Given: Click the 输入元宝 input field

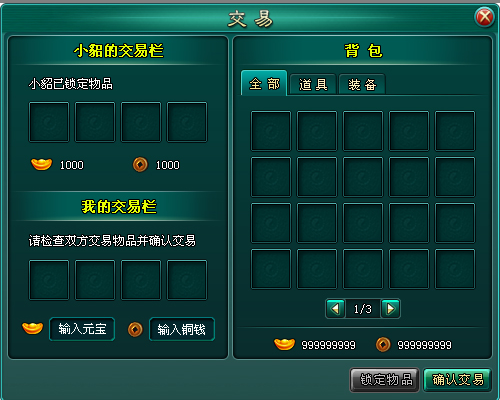Looking at the screenshot, I should click(82, 329).
